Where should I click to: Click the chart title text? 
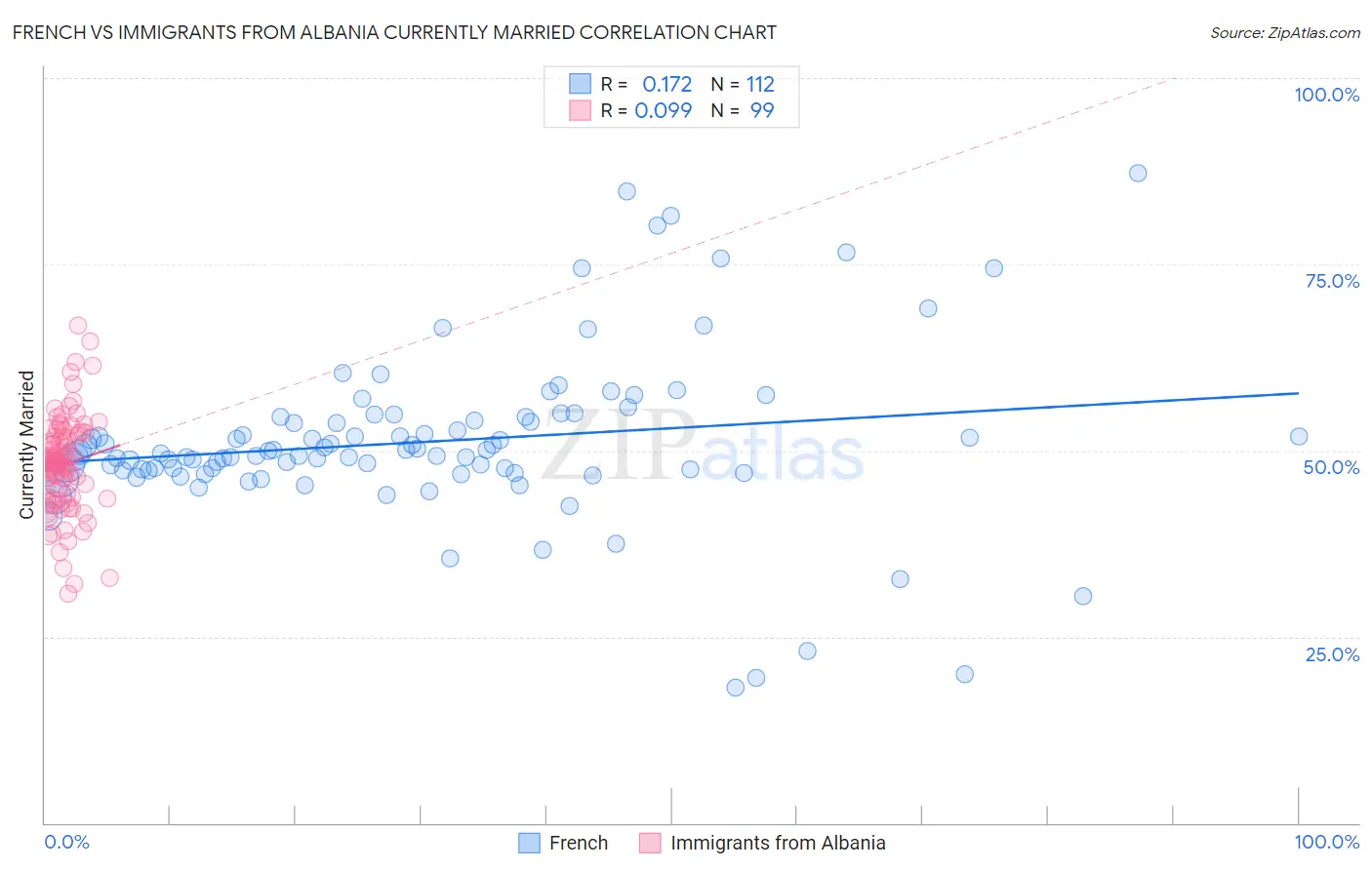pos(394,32)
